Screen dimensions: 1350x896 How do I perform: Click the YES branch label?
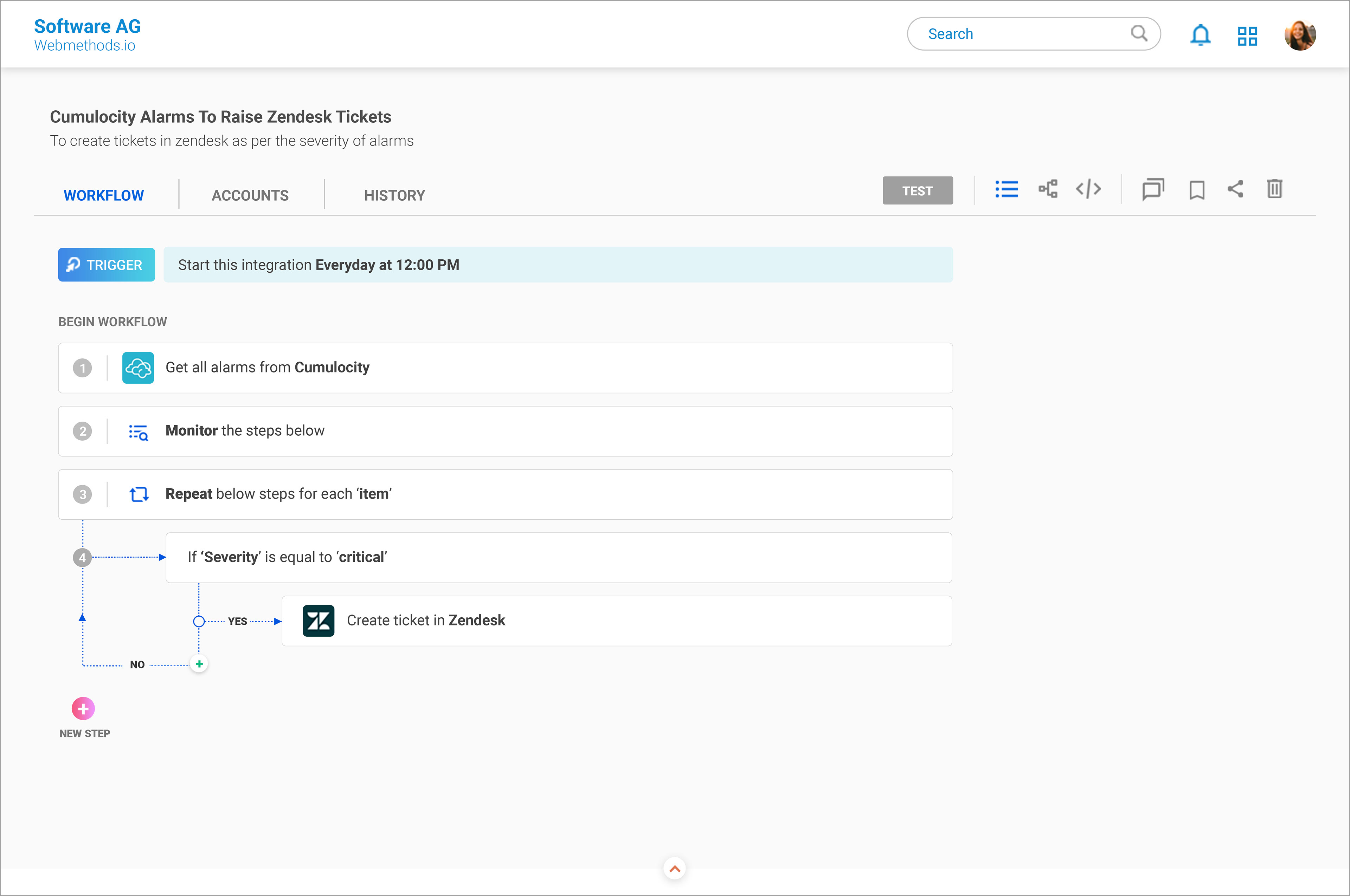pos(237,622)
